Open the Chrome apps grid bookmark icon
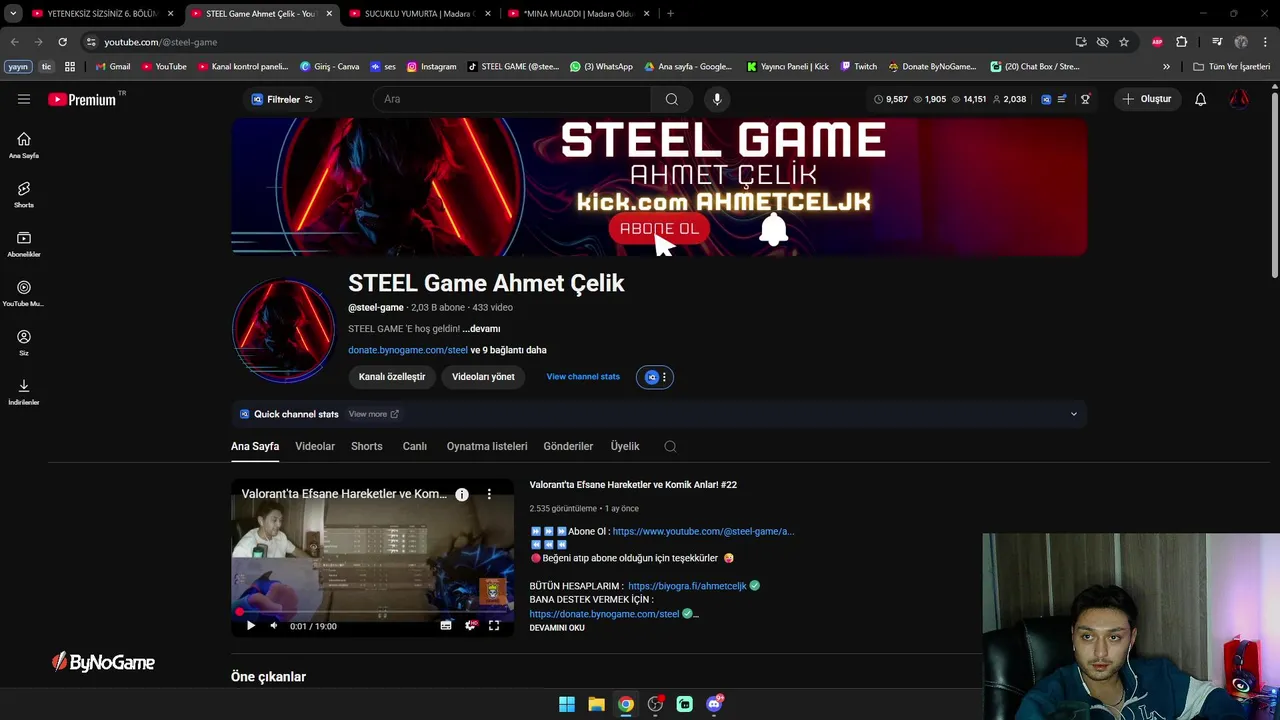Image resolution: width=1280 pixels, height=720 pixels. click(x=70, y=67)
